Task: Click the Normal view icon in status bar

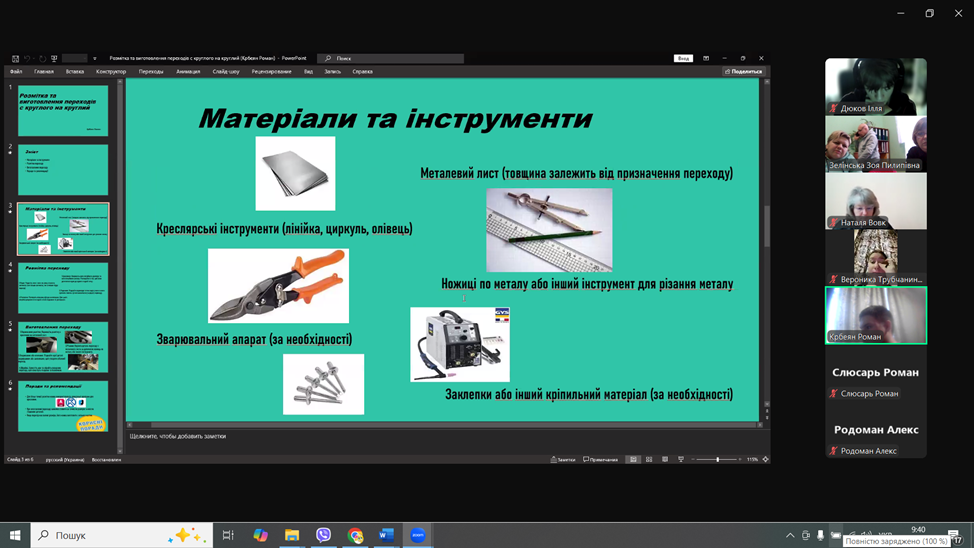Action: click(x=633, y=459)
